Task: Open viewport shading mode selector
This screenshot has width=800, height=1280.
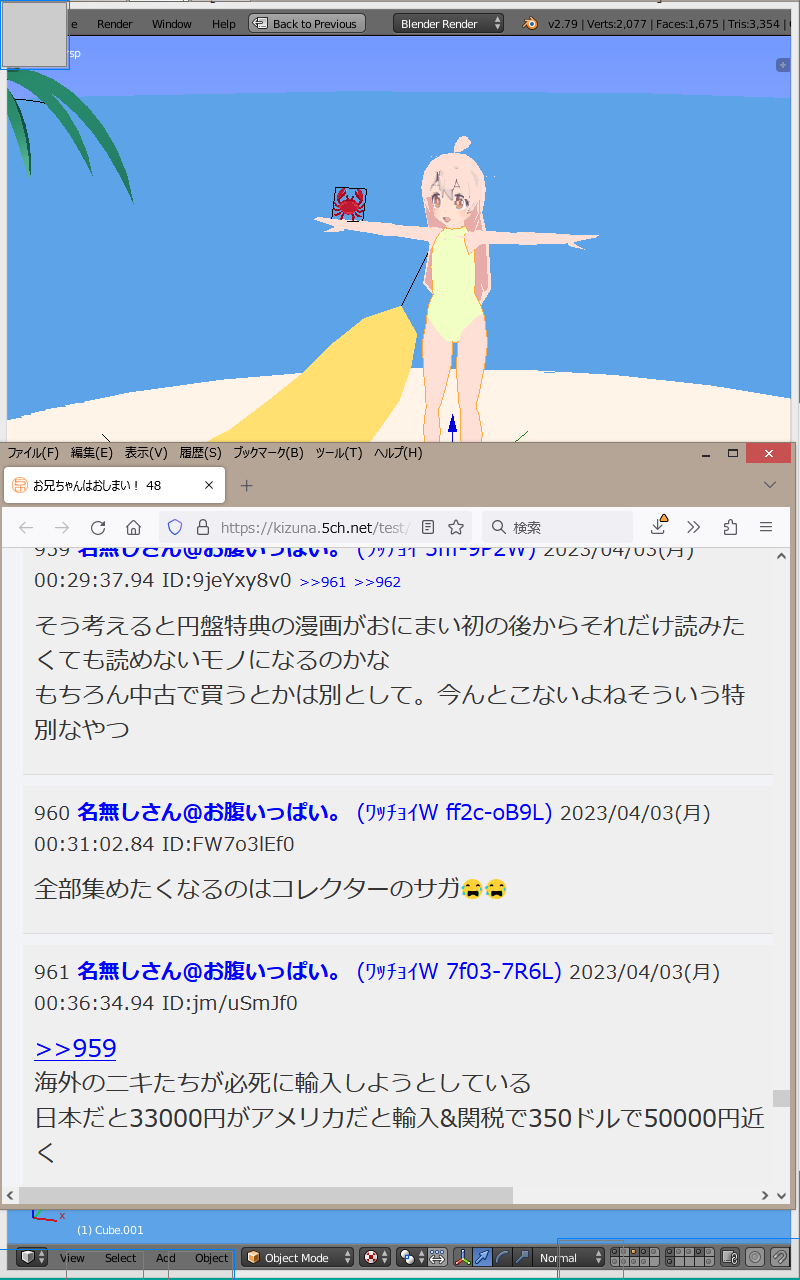Action: click(x=376, y=1257)
